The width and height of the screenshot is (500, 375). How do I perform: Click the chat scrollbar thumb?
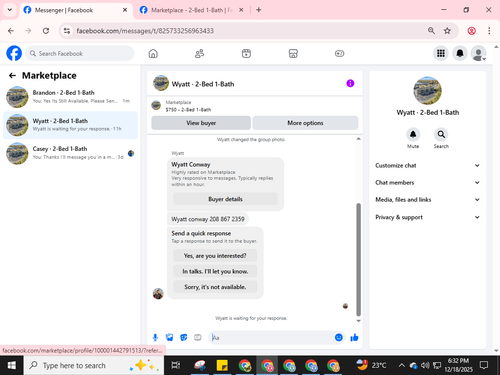[358, 259]
